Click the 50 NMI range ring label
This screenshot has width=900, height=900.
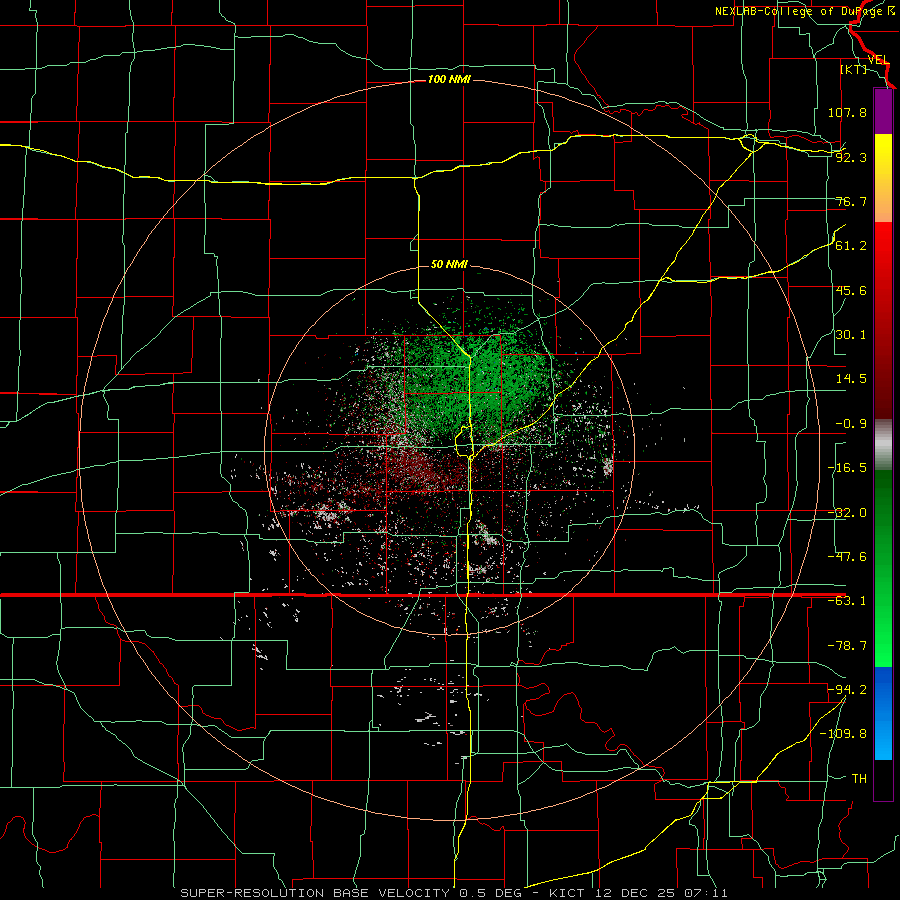click(x=449, y=264)
